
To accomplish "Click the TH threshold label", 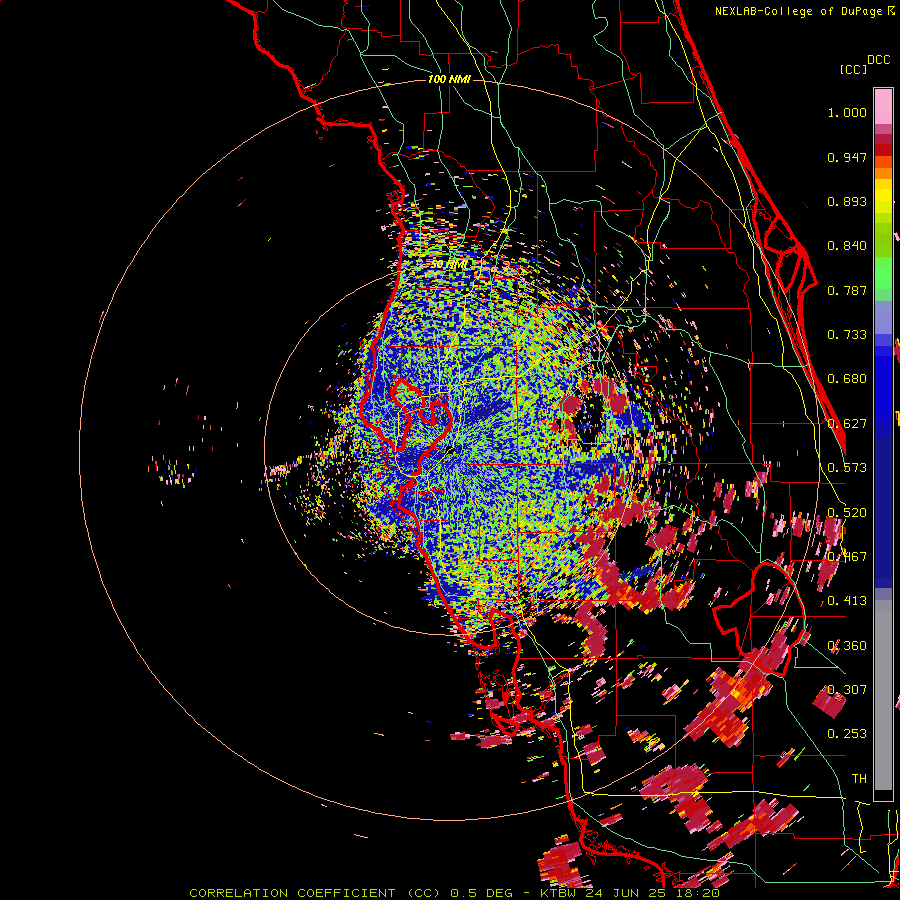I will coord(859,779).
